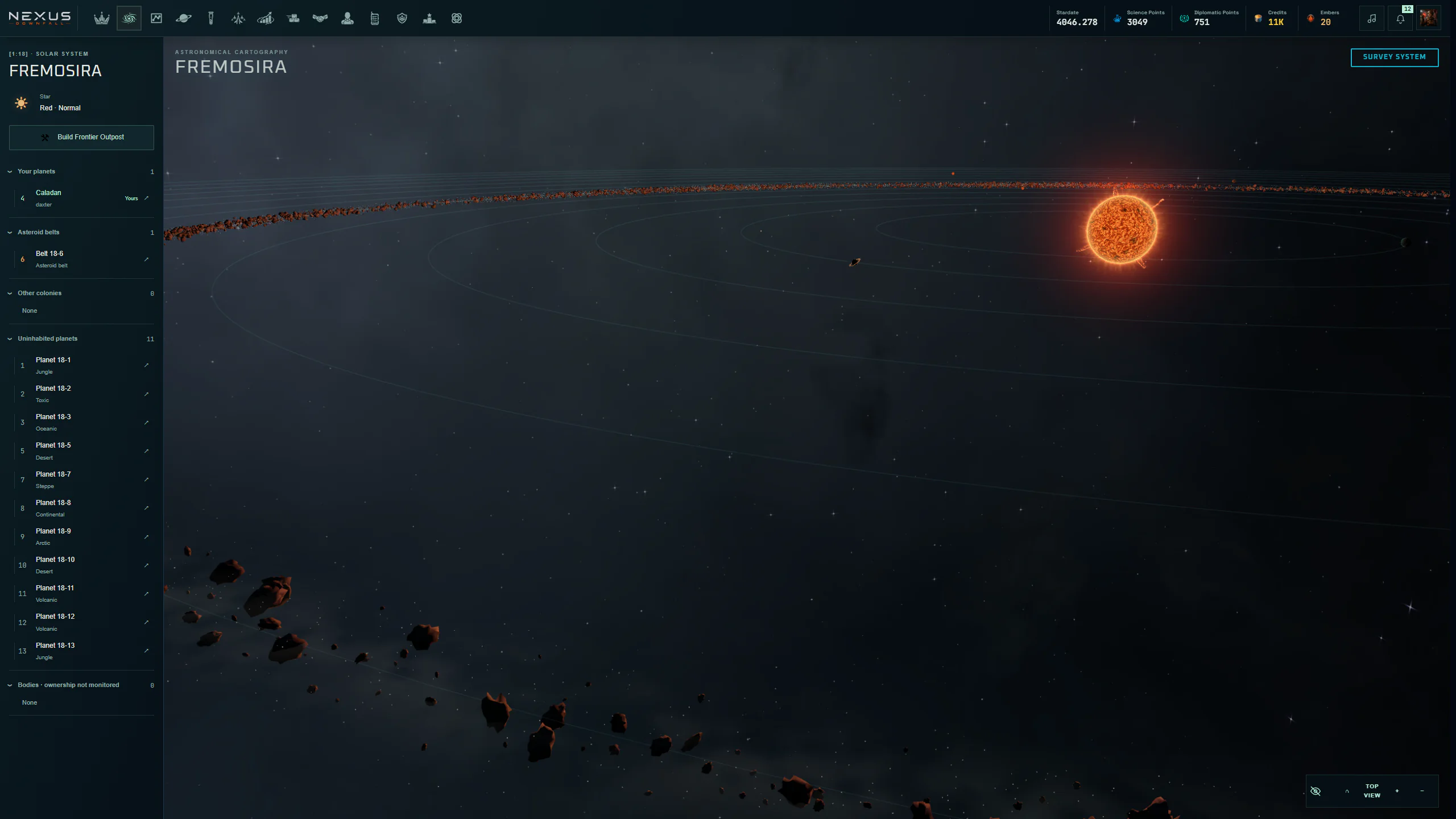Select Planet 18-8 Continental row

pos(81,508)
